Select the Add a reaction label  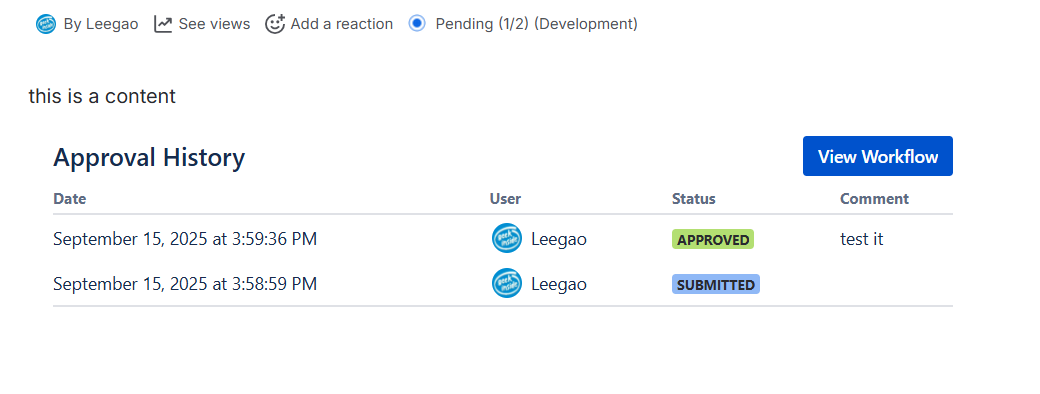342,25
